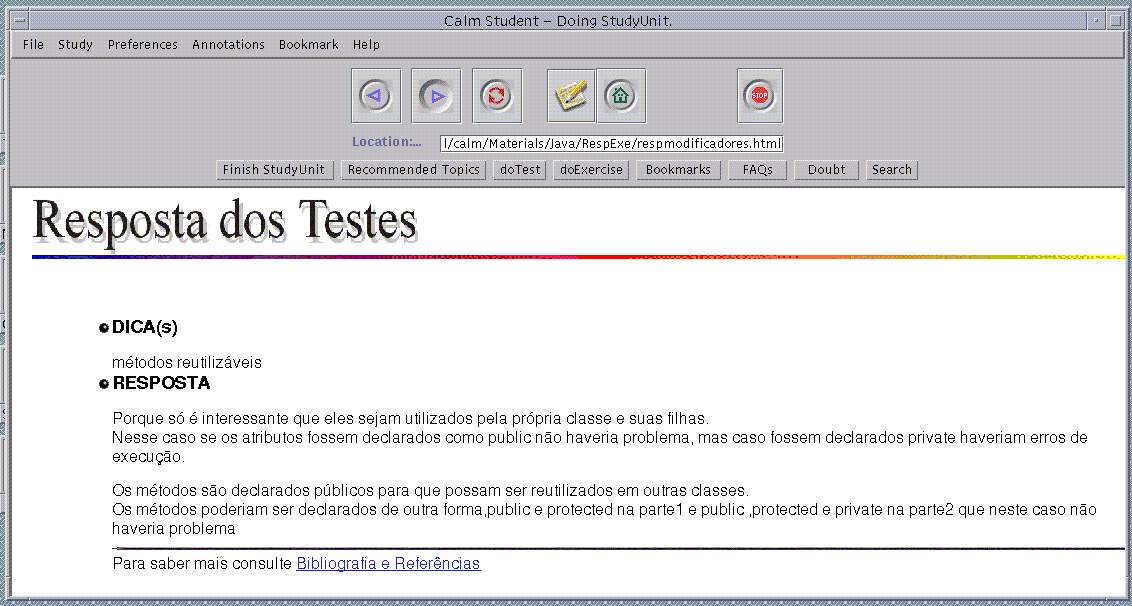This screenshot has height=606, width=1132.
Task: Click the red STOP sign icon
Action: (x=760, y=96)
